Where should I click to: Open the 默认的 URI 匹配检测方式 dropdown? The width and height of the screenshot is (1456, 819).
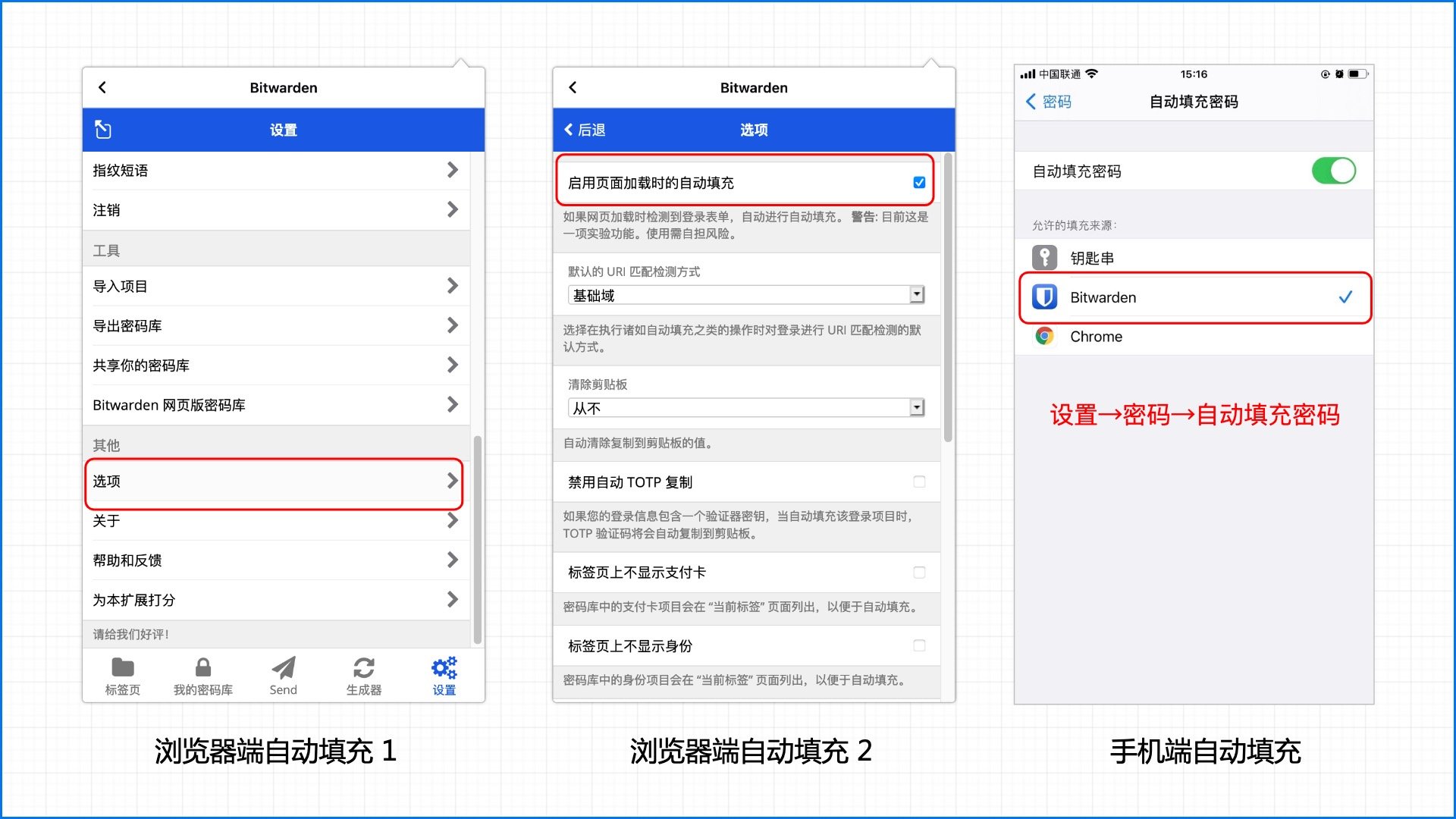918,294
